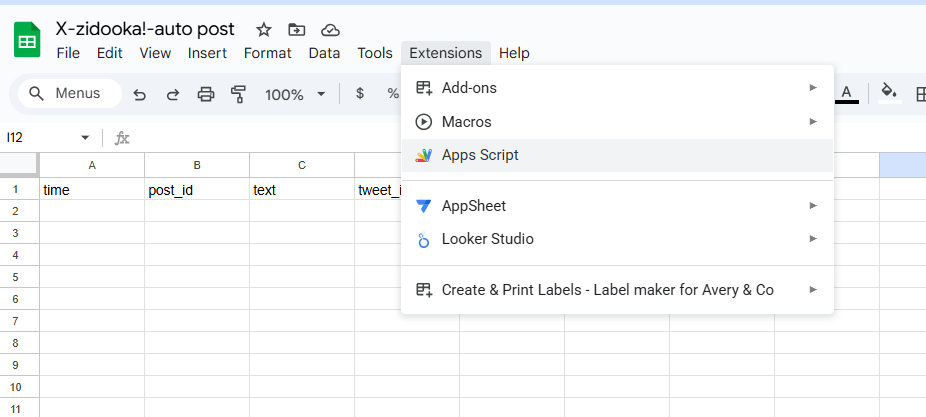Expand the name box dropdown arrow
This screenshot has width=926, height=417.
[x=85, y=137]
